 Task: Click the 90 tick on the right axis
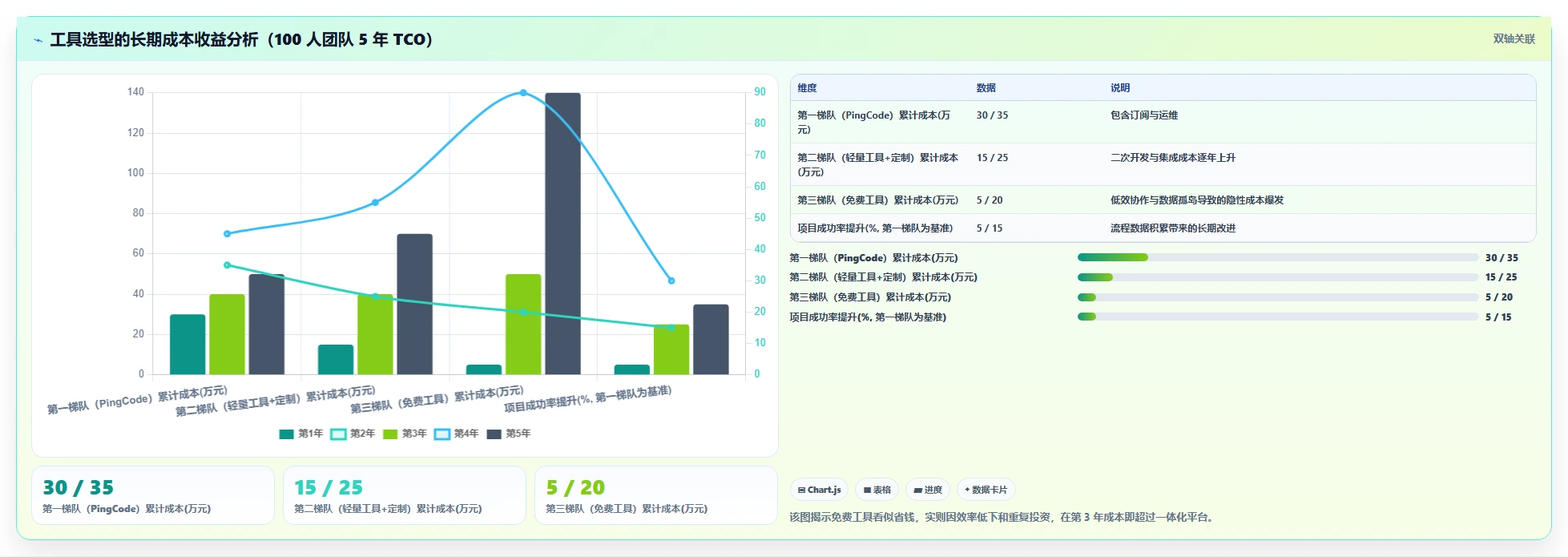click(760, 92)
